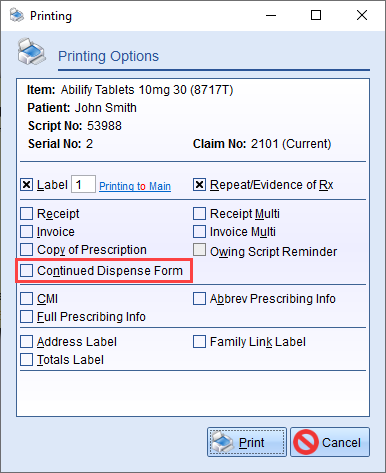Viewport: 386px width, 473px height.
Task: Enable the Totals Label checkbox
Action: click(x=27, y=360)
